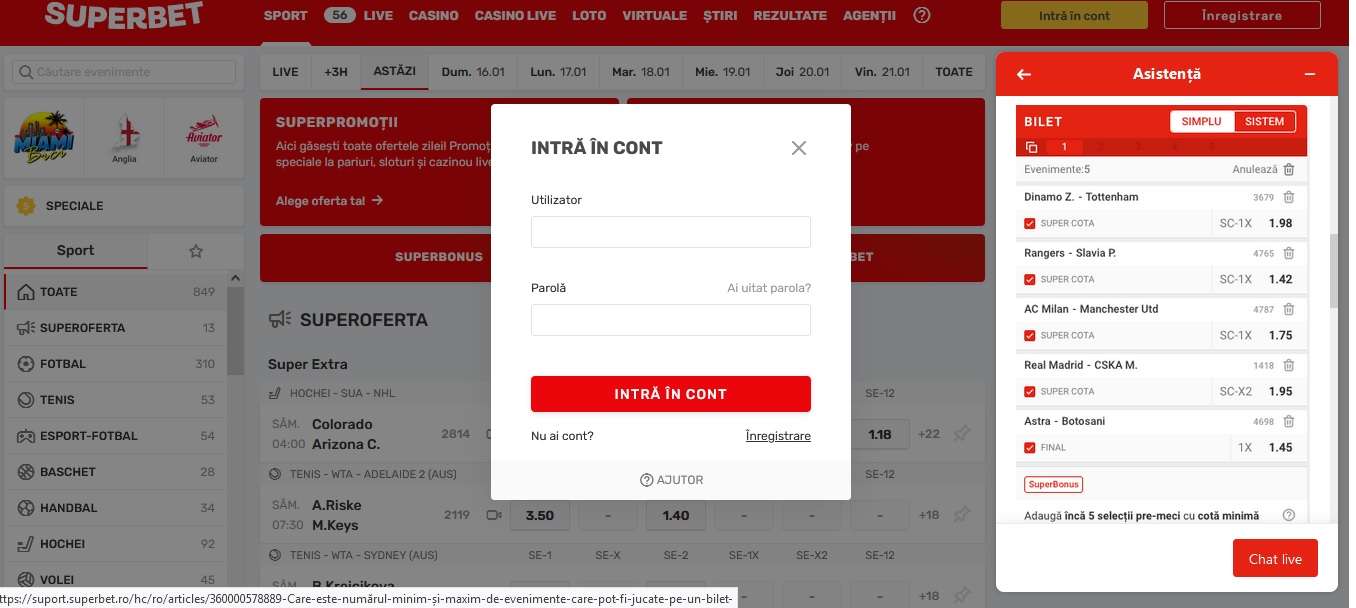Focus the Parolă password field
Image resolution: width=1356 pixels, height=608 pixels.
point(671,320)
